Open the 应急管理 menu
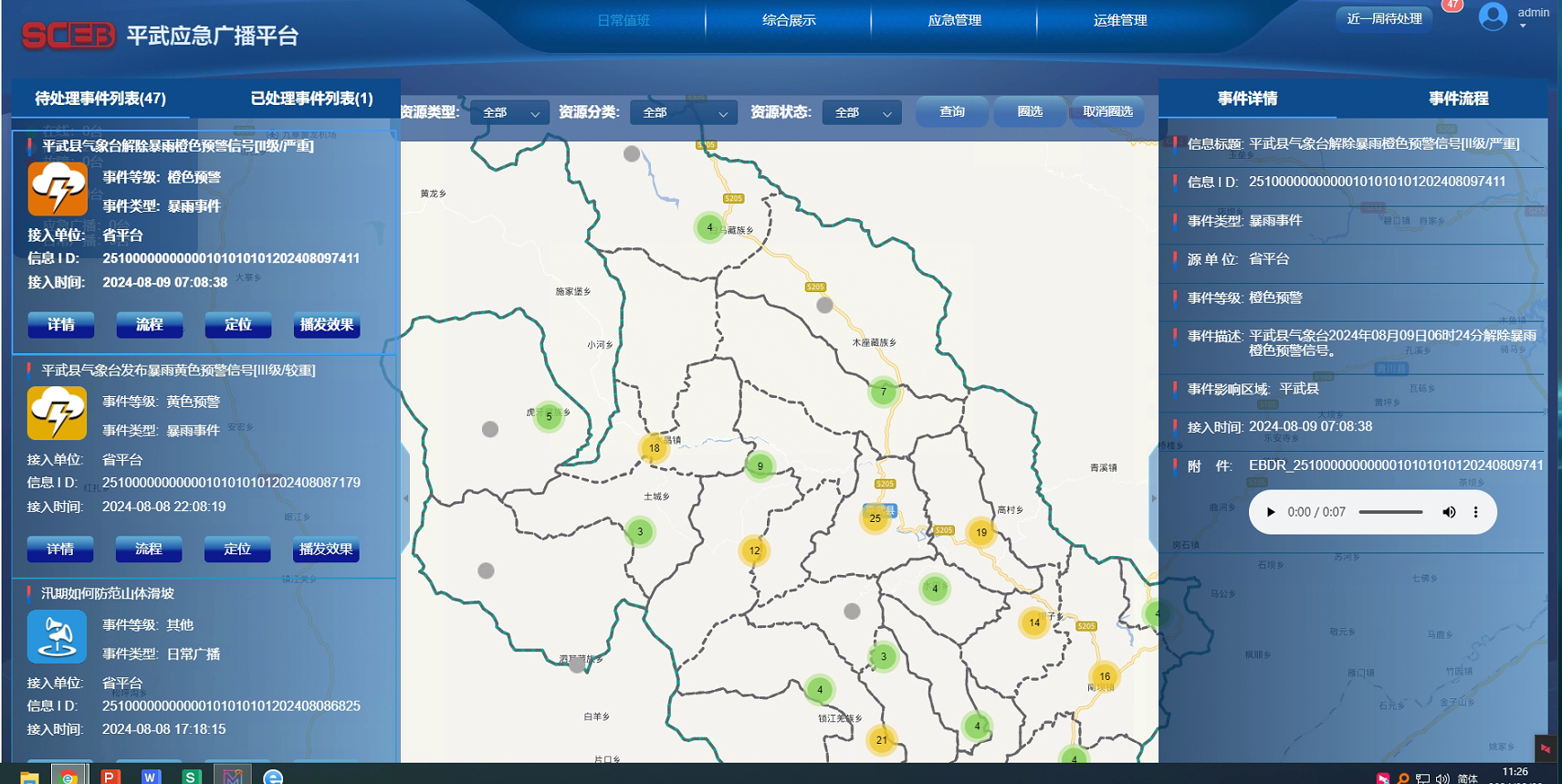 (x=954, y=20)
